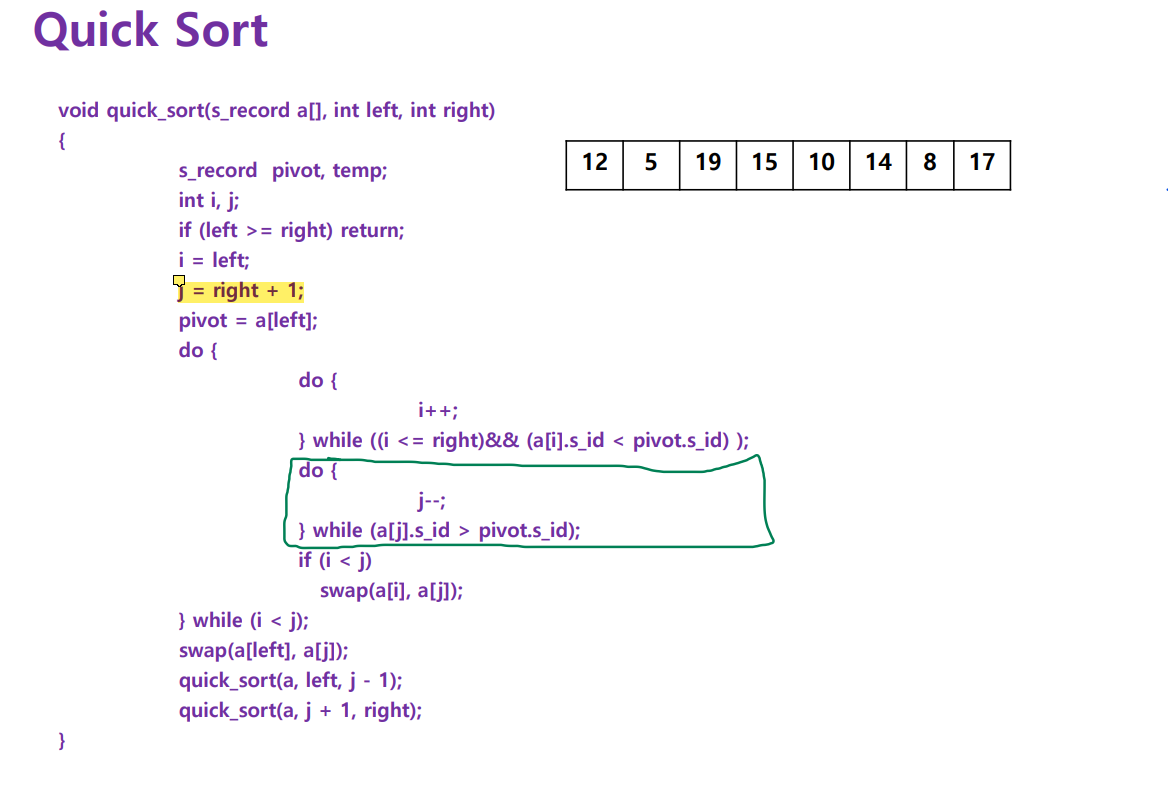Click the array cell containing 10
This screenshot has width=1168, height=786.
click(x=821, y=165)
